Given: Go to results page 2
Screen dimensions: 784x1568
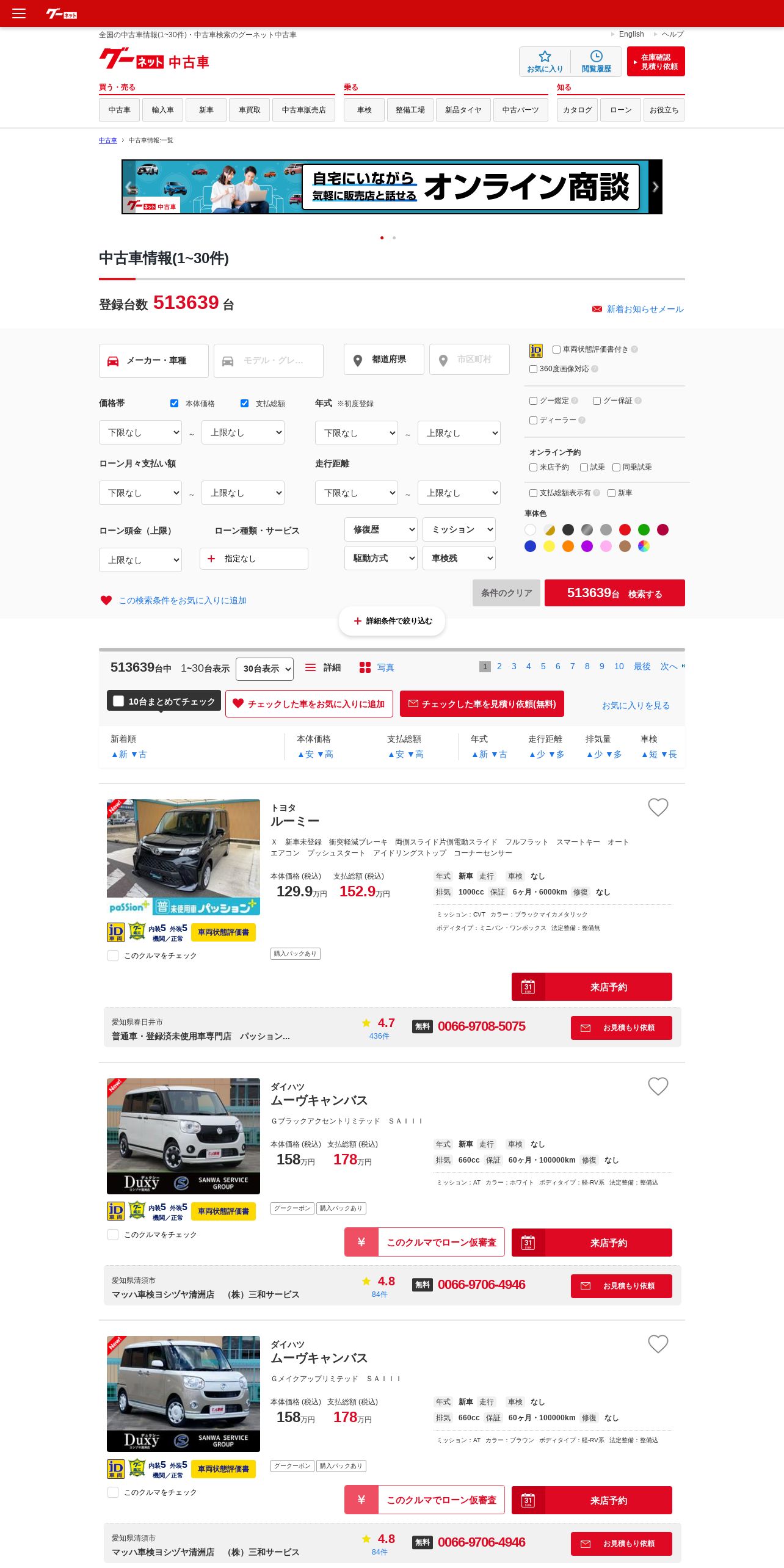Looking at the screenshot, I should tap(499, 666).
